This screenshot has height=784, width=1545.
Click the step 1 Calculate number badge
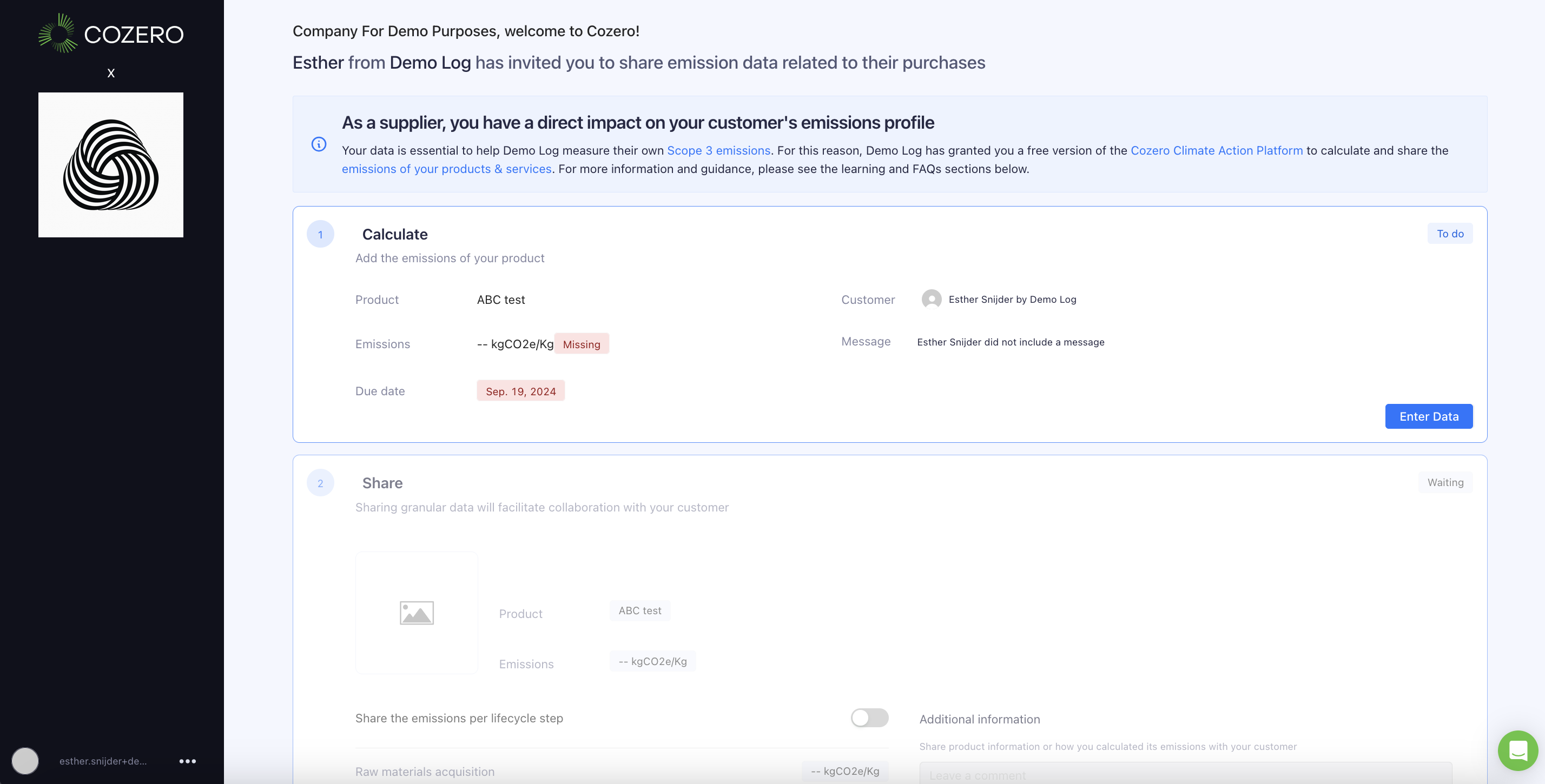[x=320, y=234]
